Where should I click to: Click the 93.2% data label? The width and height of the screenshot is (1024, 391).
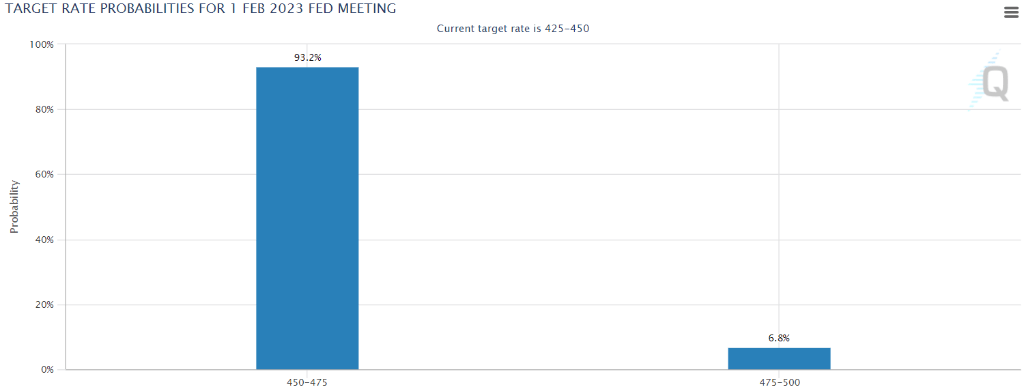pyautogui.click(x=308, y=58)
